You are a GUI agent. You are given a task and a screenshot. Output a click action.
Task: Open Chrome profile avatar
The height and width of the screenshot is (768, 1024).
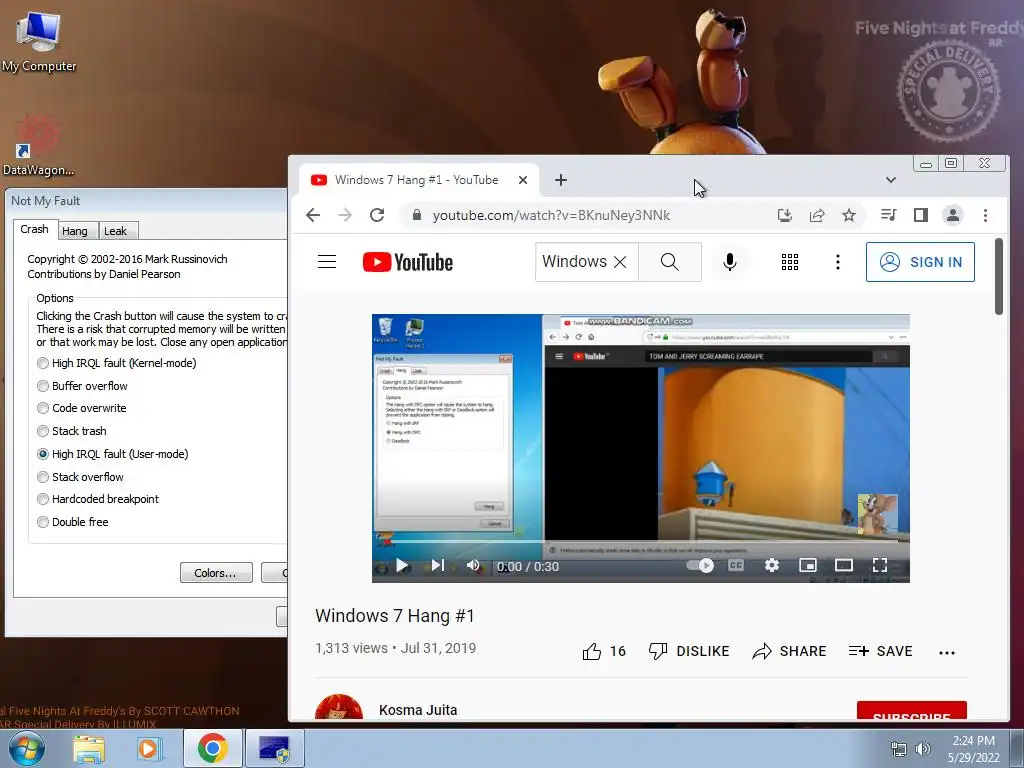(953, 215)
